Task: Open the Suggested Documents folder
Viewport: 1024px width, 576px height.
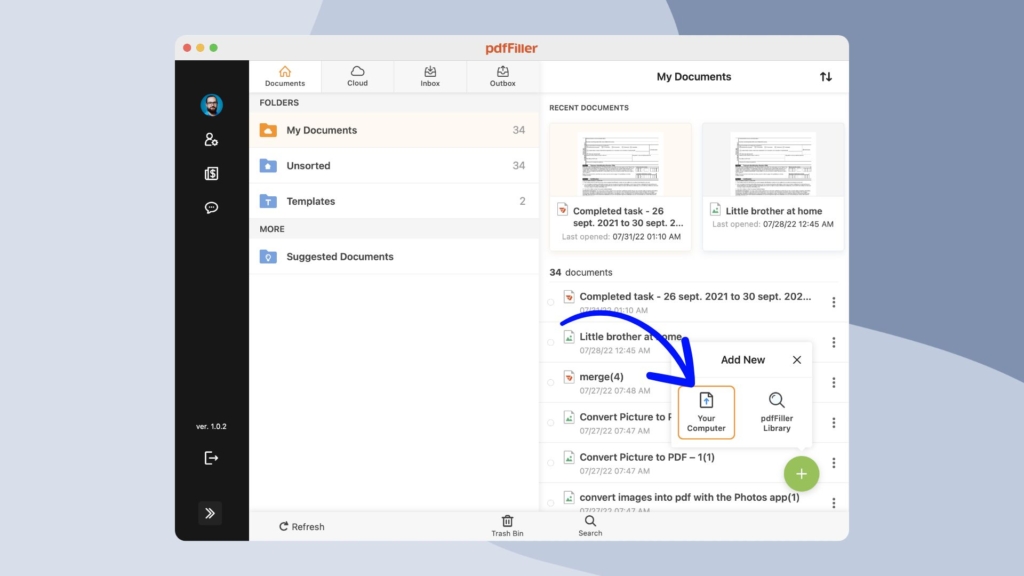Action: point(394,257)
